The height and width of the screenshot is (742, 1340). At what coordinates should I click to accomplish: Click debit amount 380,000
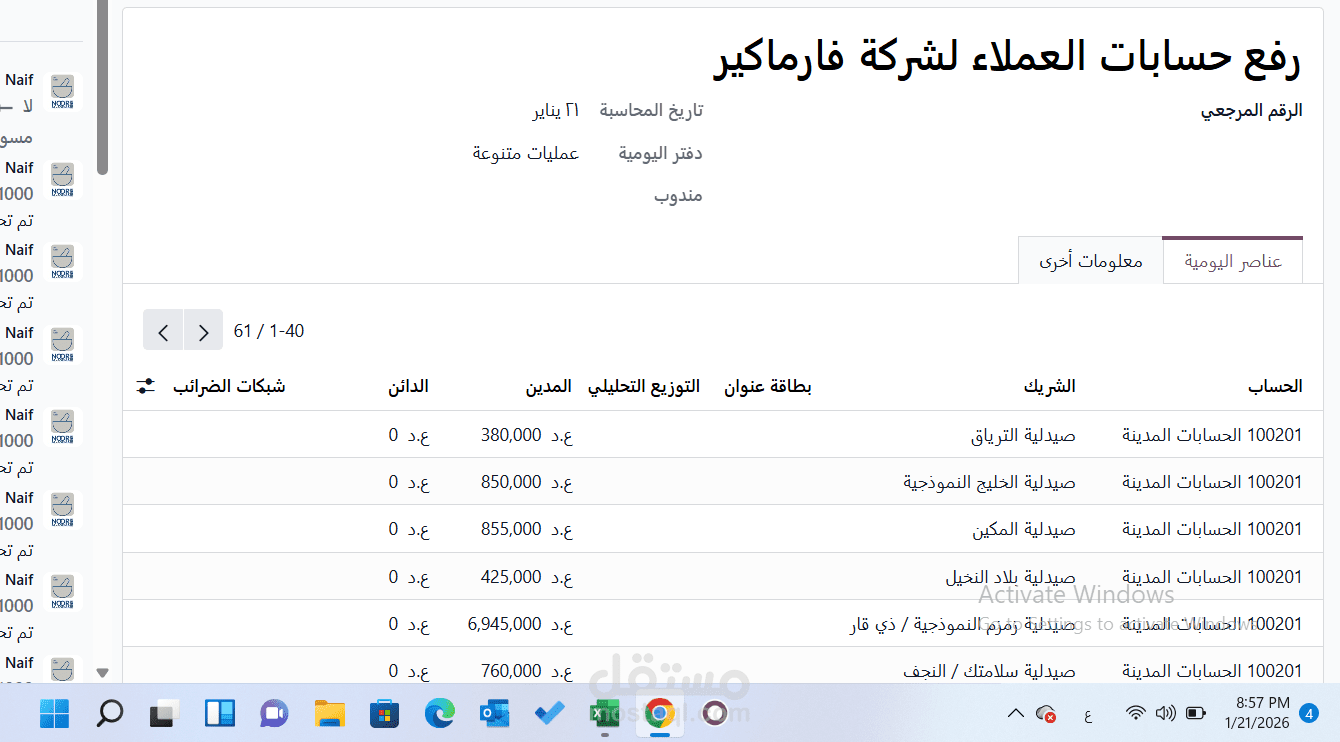pyautogui.click(x=526, y=435)
